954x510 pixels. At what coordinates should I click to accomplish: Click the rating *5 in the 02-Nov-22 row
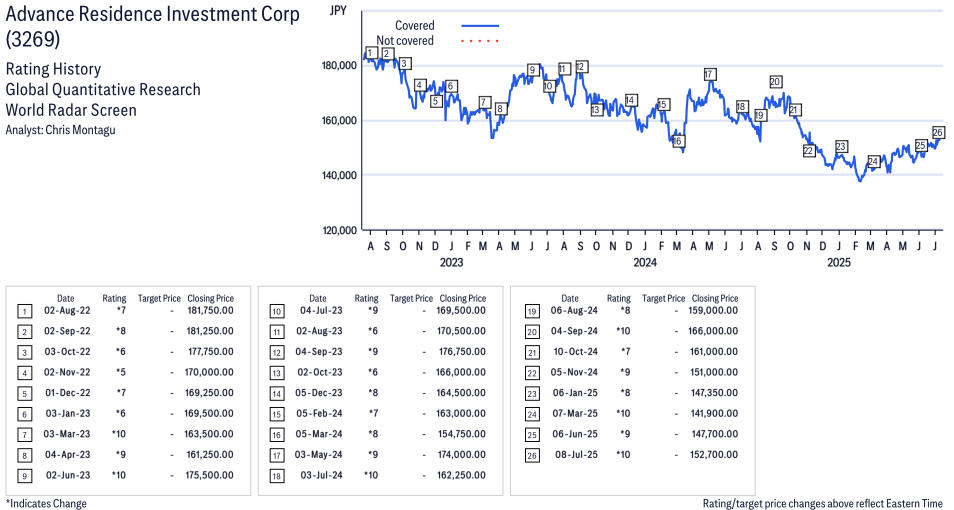click(121, 372)
